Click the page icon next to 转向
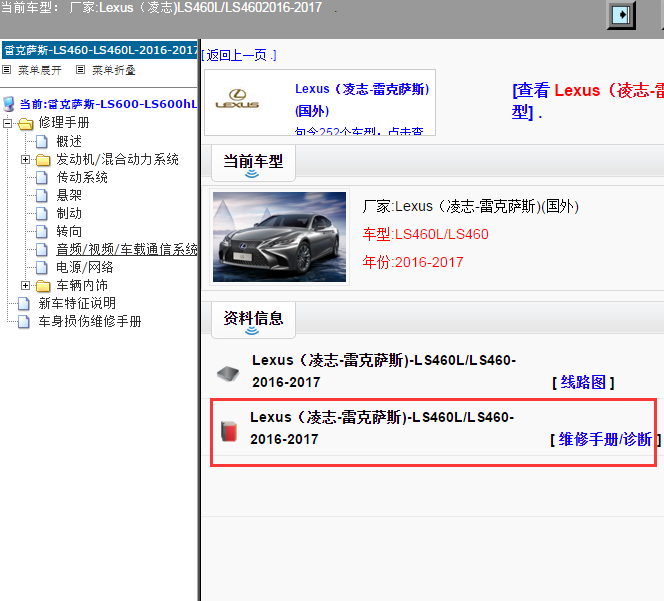Screen dimensions: 664x601 click(x=42, y=232)
